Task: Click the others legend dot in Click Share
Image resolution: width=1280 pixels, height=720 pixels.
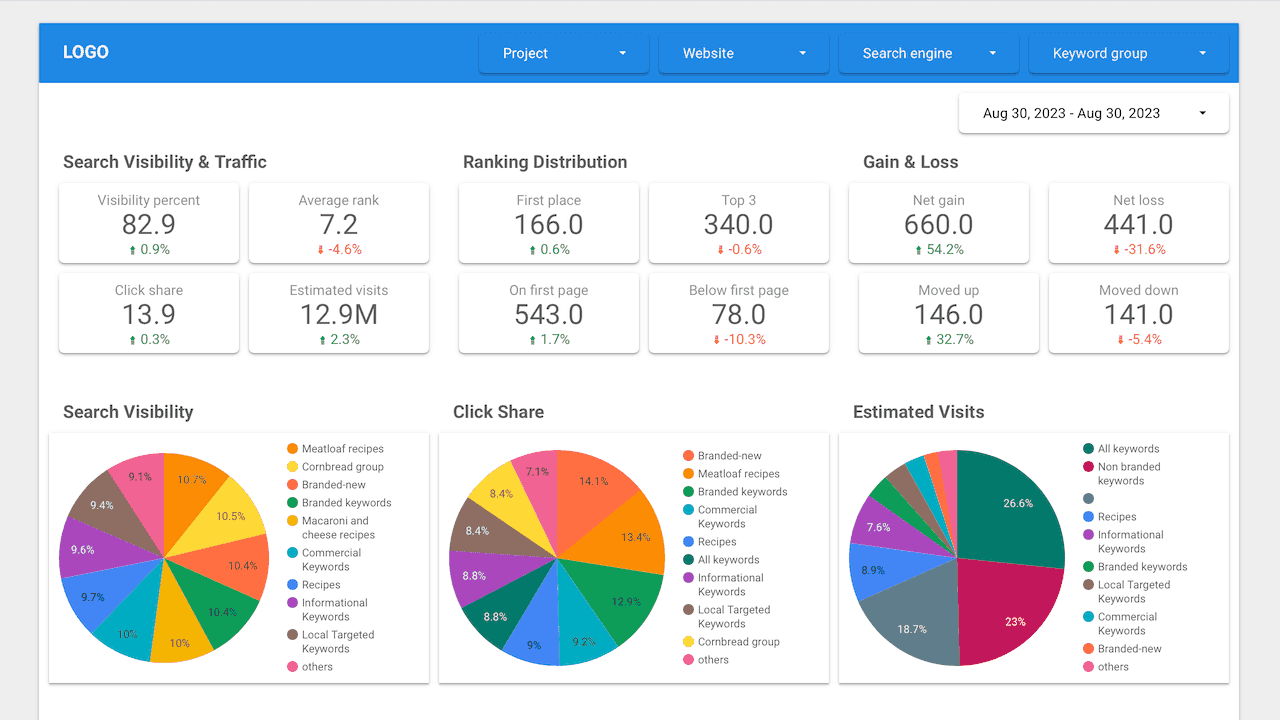Action: click(688, 660)
